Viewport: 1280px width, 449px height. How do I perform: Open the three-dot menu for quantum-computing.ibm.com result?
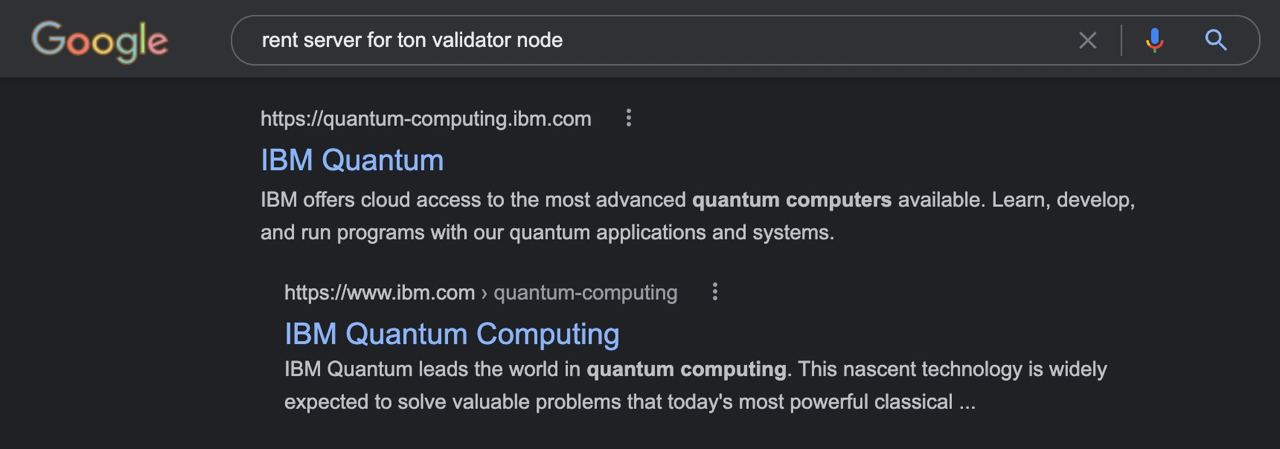point(629,118)
